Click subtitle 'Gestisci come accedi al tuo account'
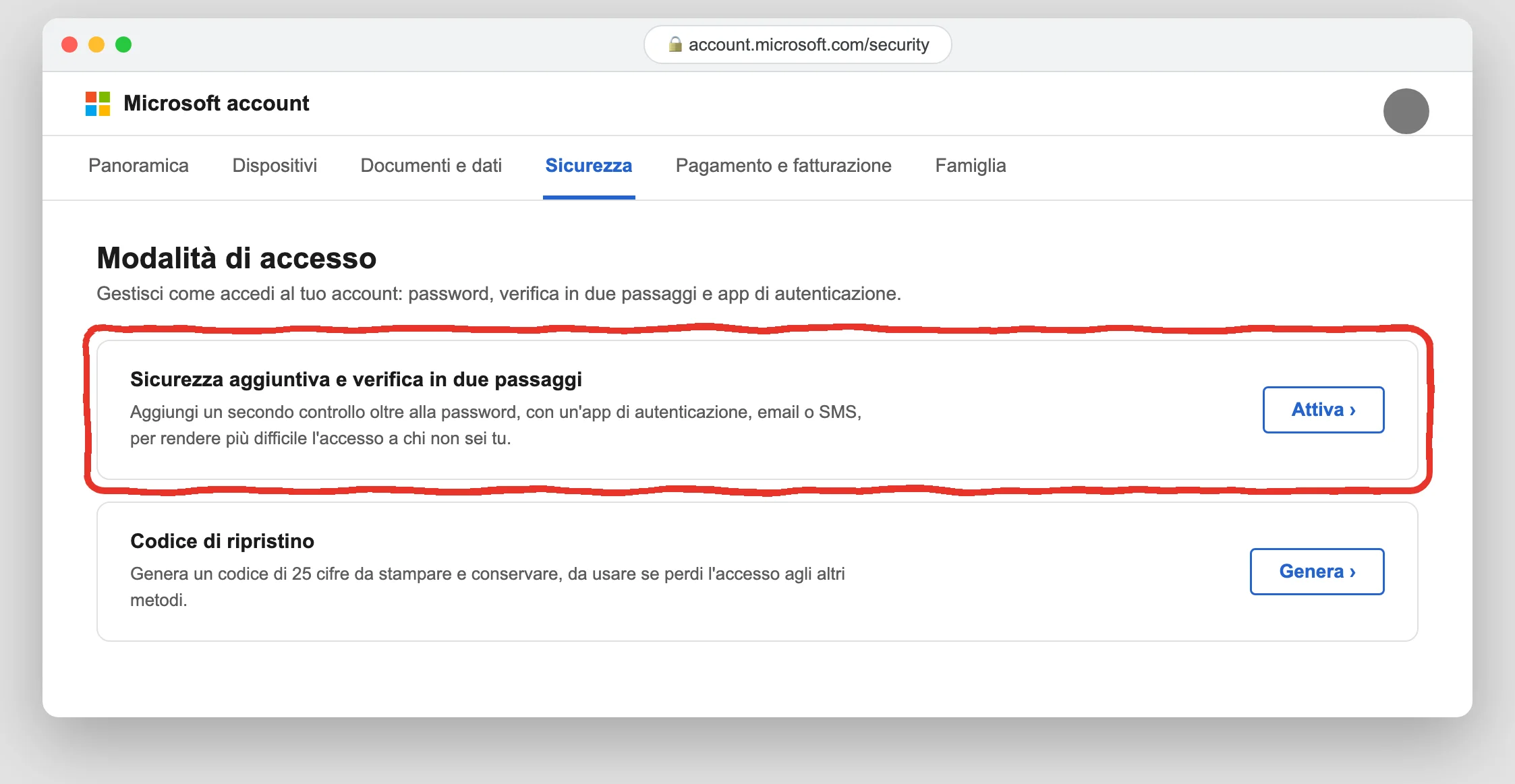Viewport: 1515px width, 784px height. (x=499, y=294)
